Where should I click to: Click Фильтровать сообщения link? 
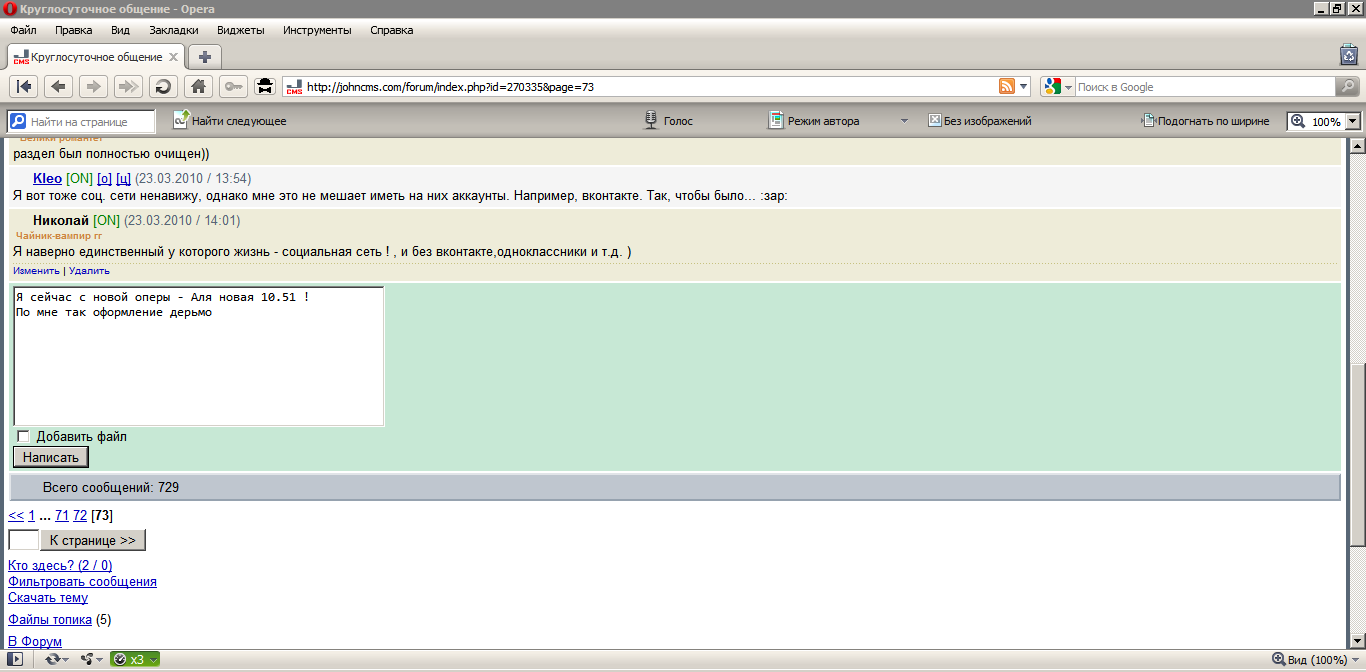tap(82, 582)
